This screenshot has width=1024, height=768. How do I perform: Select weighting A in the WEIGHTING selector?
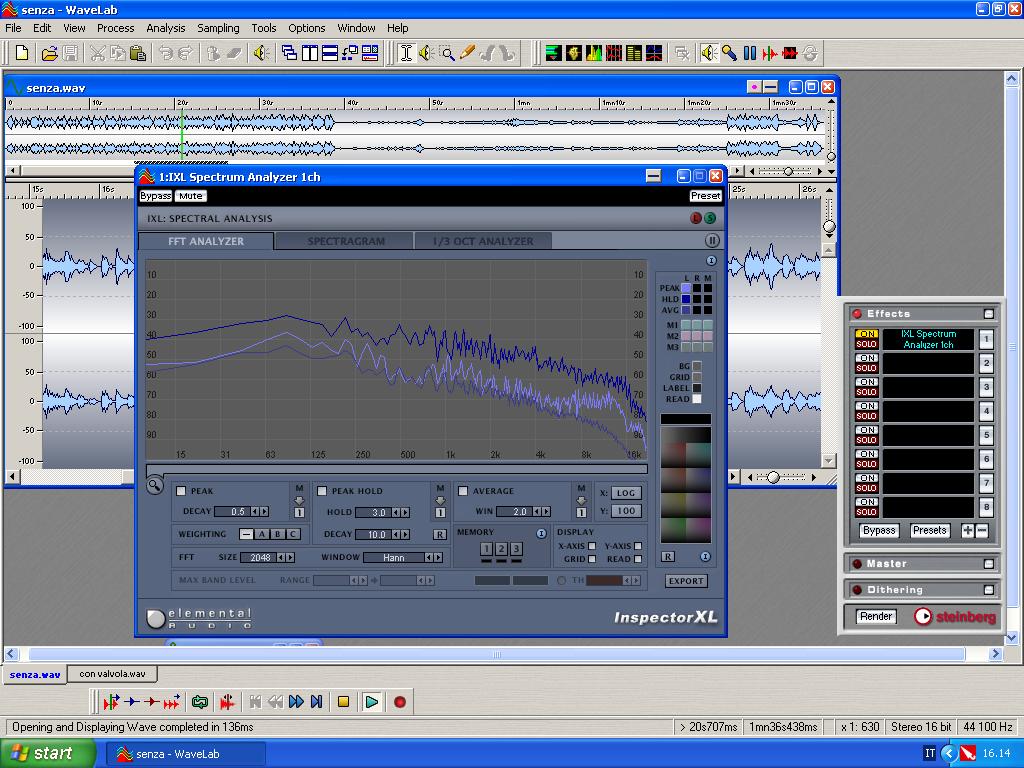[262, 534]
